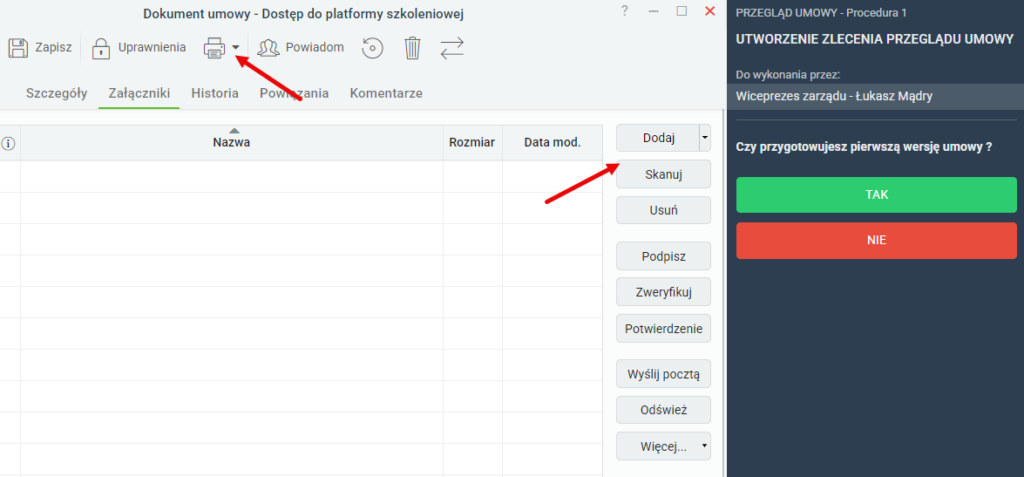Answer NIE with the red button

click(x=876, y=240)
